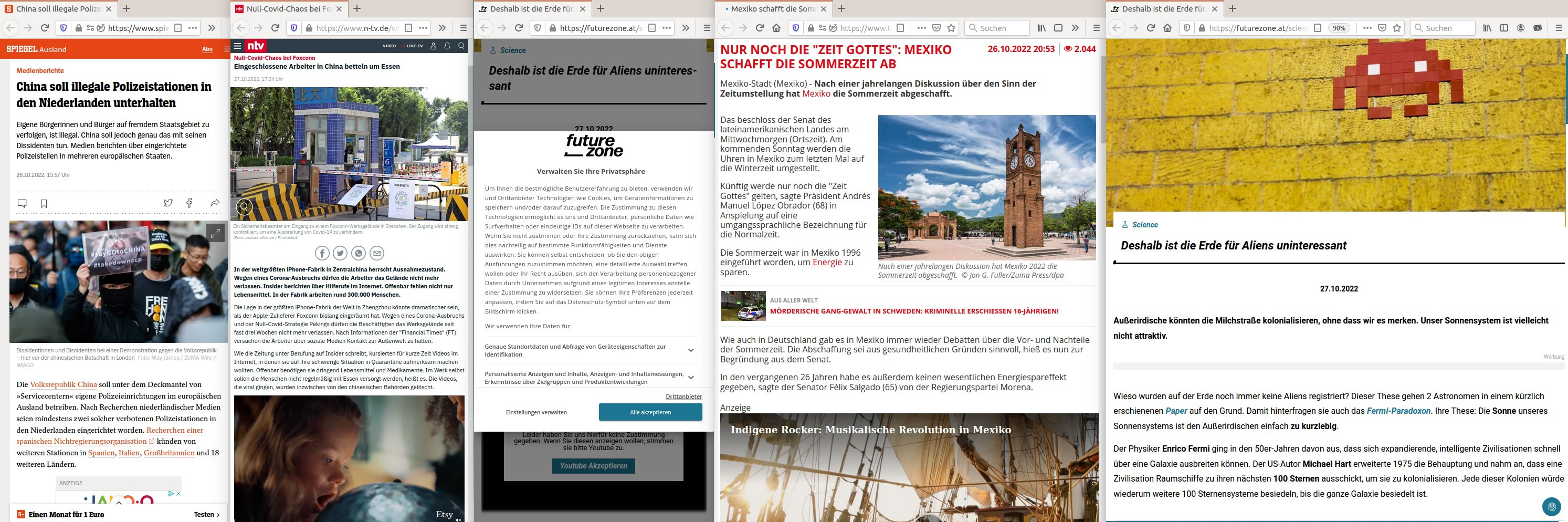1568x522 pixels.
Task: Show overflow tools in Mexiko window
Action: (1075, 28)
